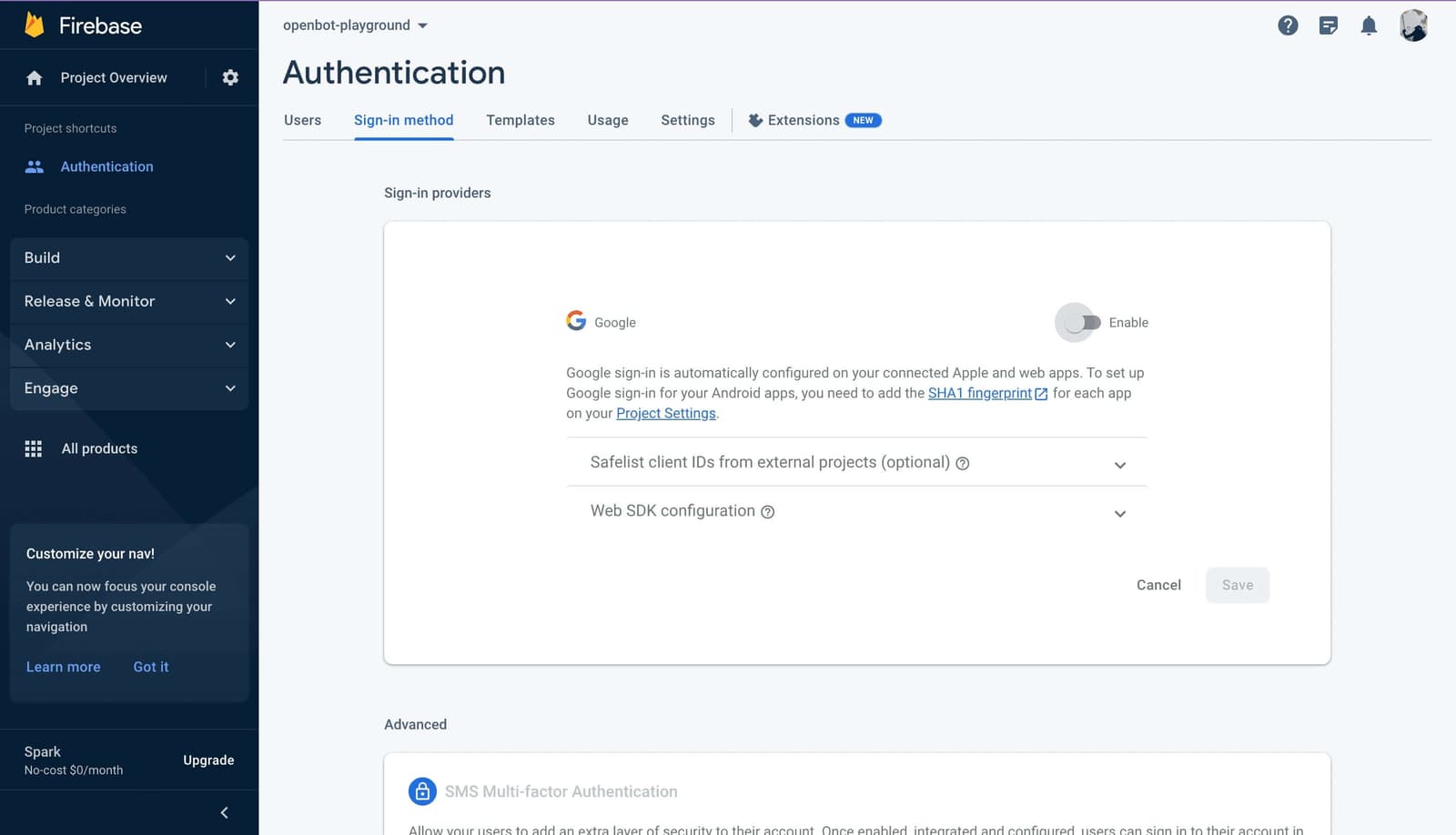Click the NEW badge beside Extensions
Screen dimensions: 1456x835
click(x=864, y=120)
